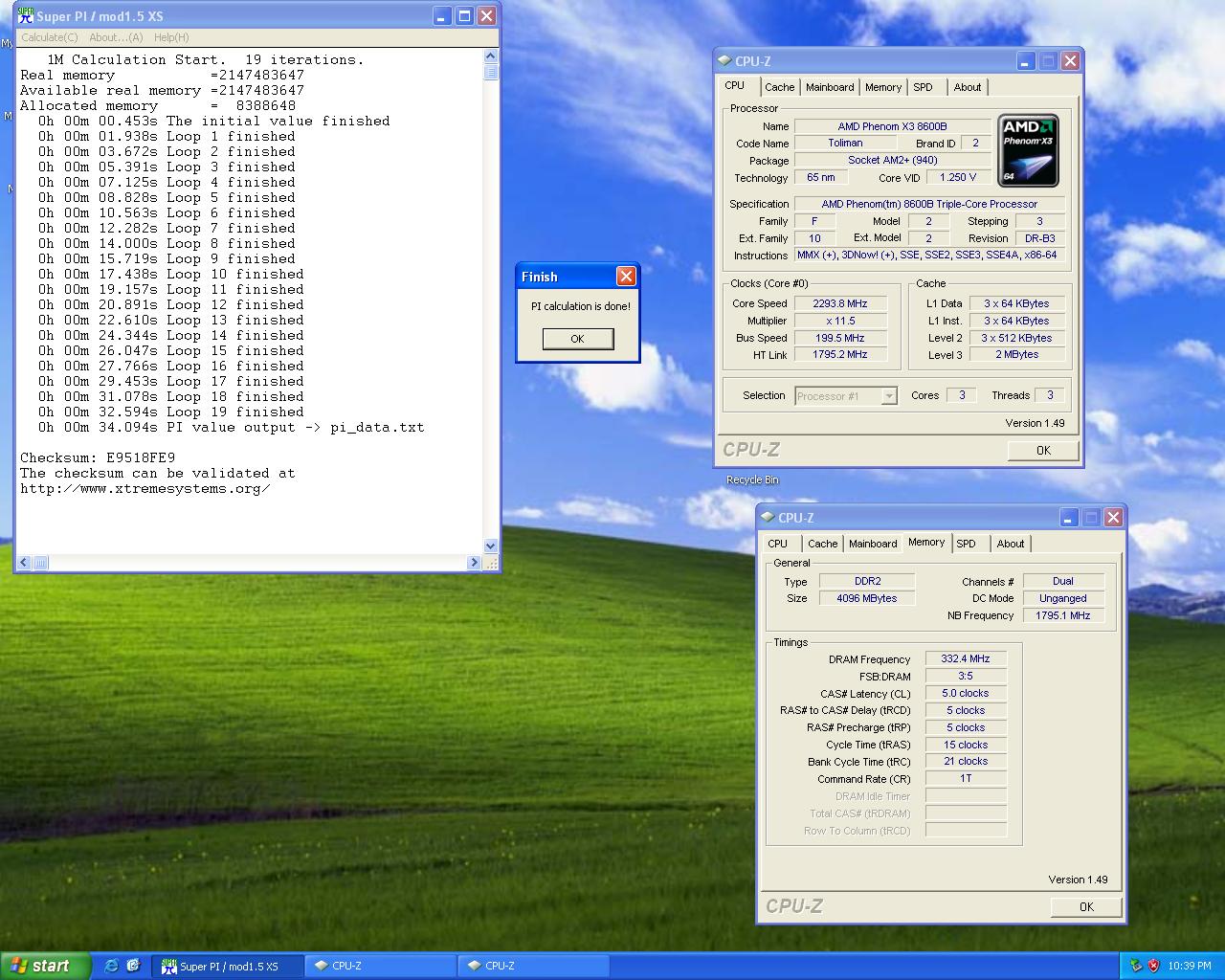Click the Channels # value Dual
1225x980 pixels.
coord(1063,581)
